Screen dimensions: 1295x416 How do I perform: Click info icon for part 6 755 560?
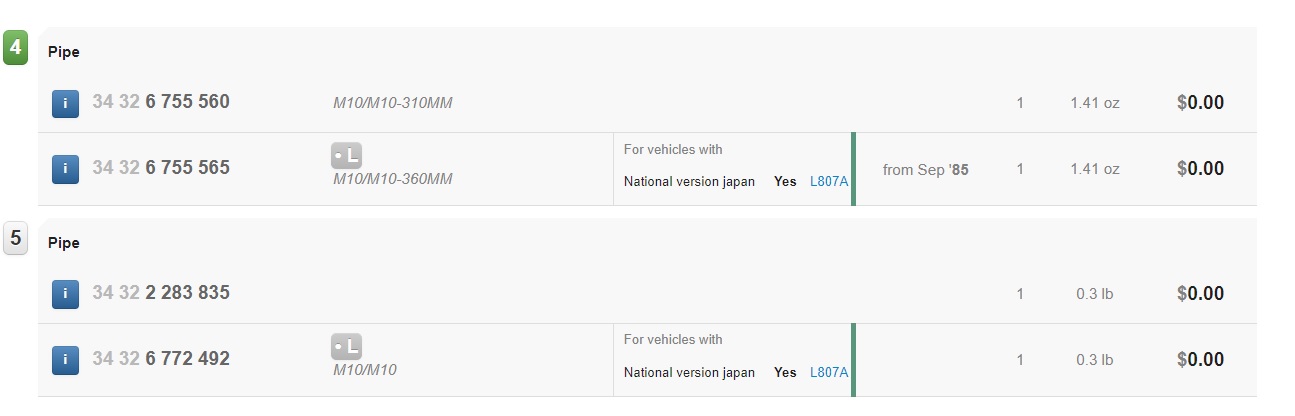click(x=65, y=102)
